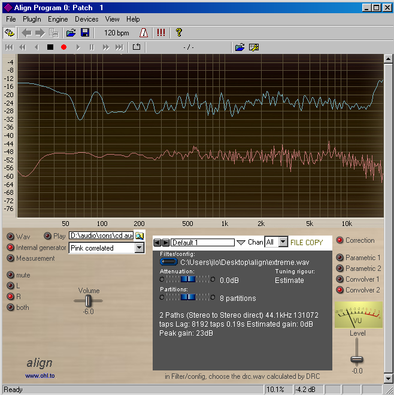Click the blue filter config browse button

[x=169, y=262]
